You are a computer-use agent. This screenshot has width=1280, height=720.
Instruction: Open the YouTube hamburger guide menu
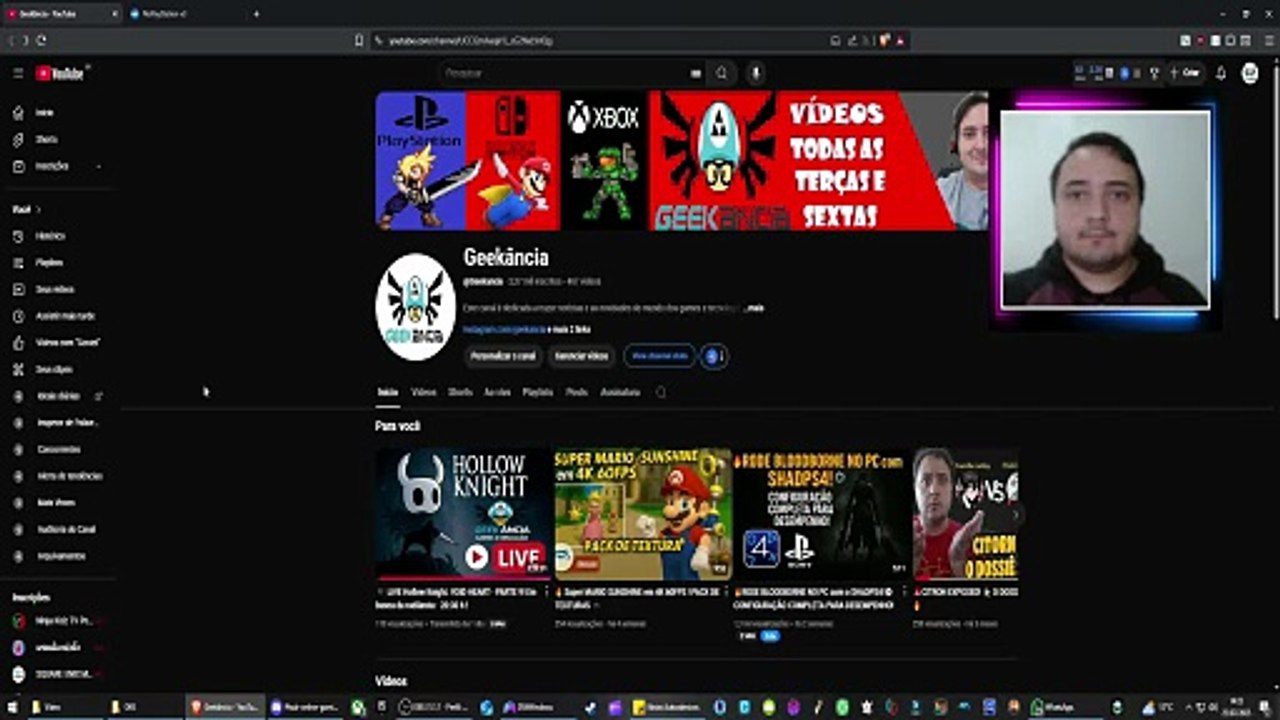point(18,73)
